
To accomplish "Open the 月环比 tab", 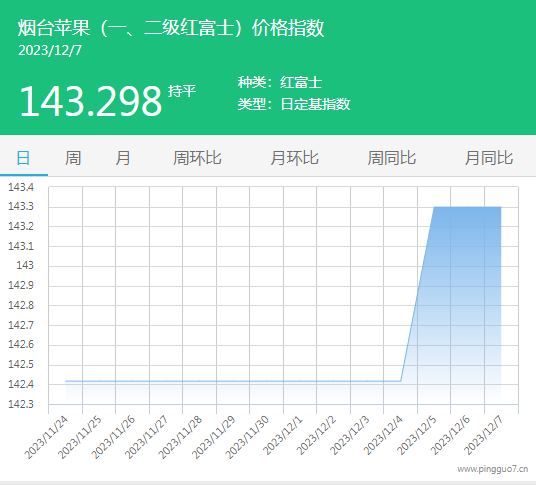I will tap(294, 158).
